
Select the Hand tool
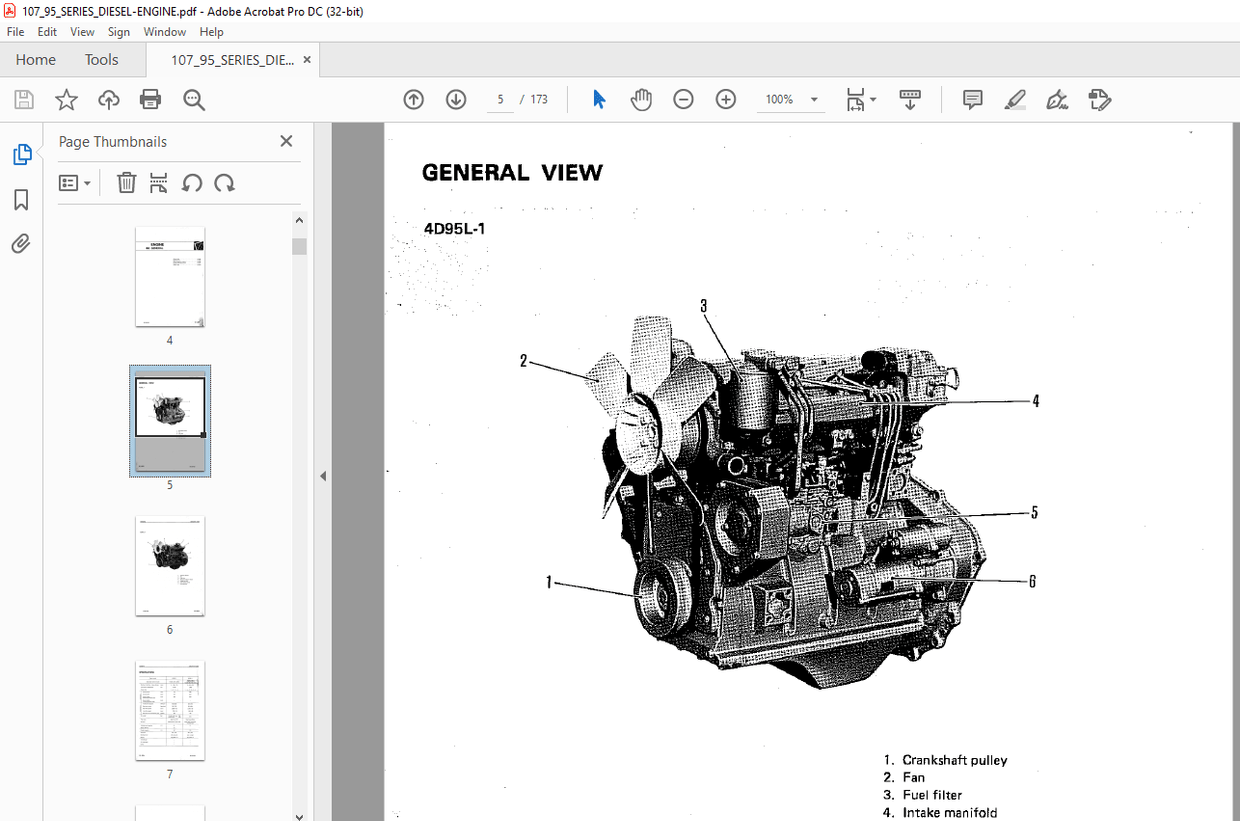coord(641,99)
